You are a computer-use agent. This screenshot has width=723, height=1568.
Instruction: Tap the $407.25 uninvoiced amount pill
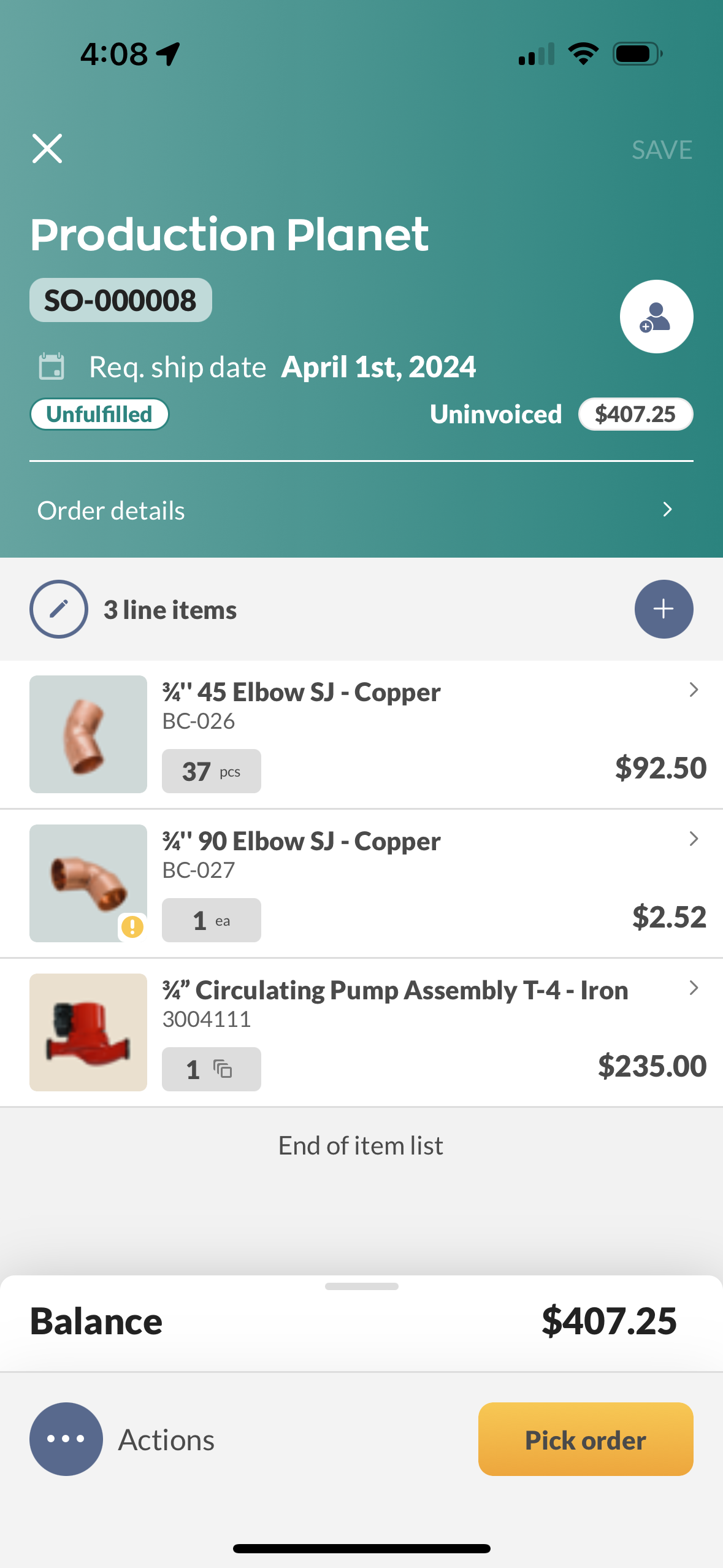pyautogui.click(x=635, y=414)
